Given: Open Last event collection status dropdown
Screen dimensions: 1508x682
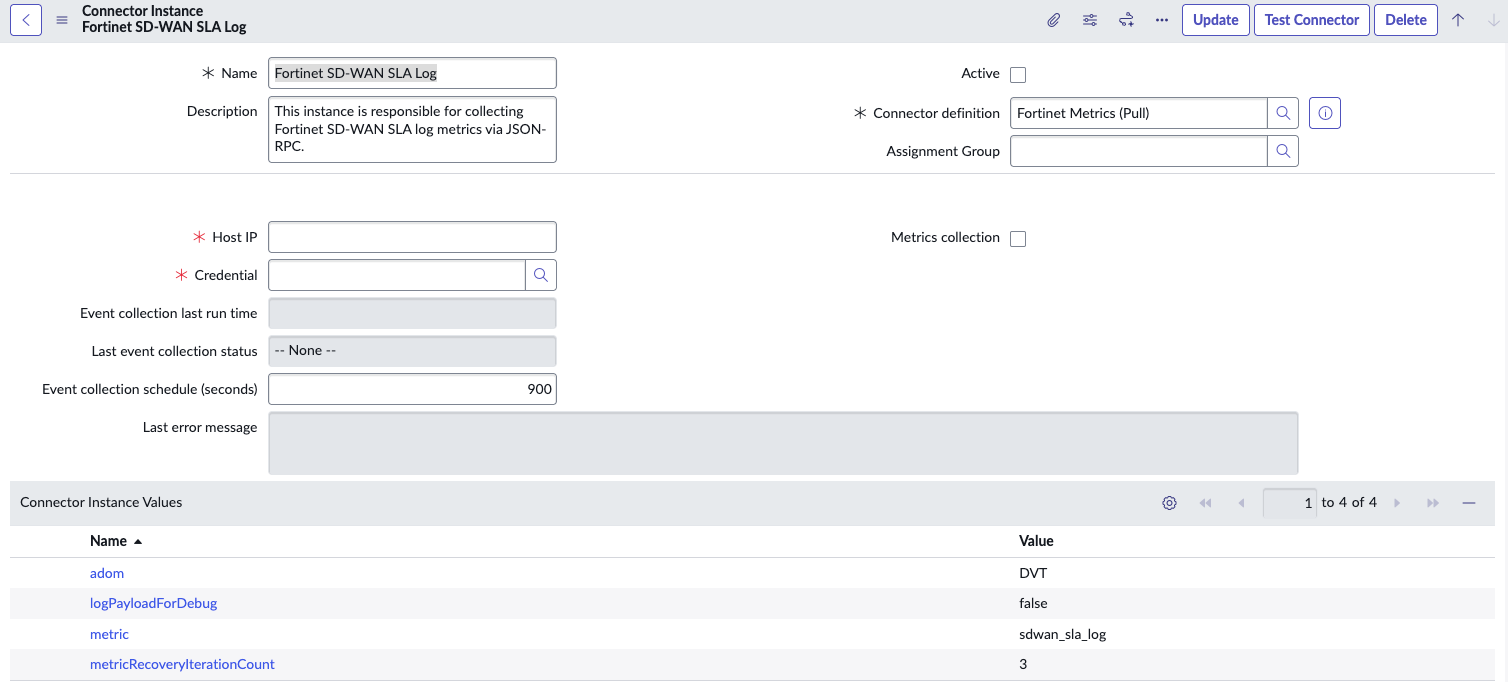Looking at the screenshot, I should click(x=412, y=351).
